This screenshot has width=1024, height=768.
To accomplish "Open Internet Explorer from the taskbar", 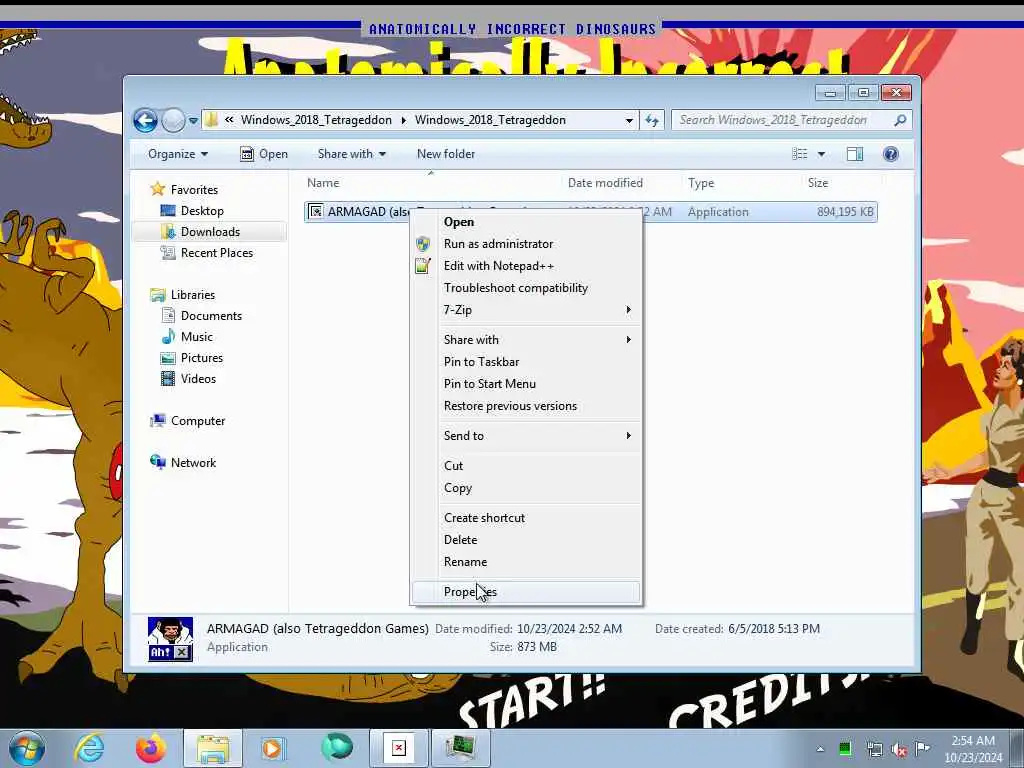I will (89, 748).
